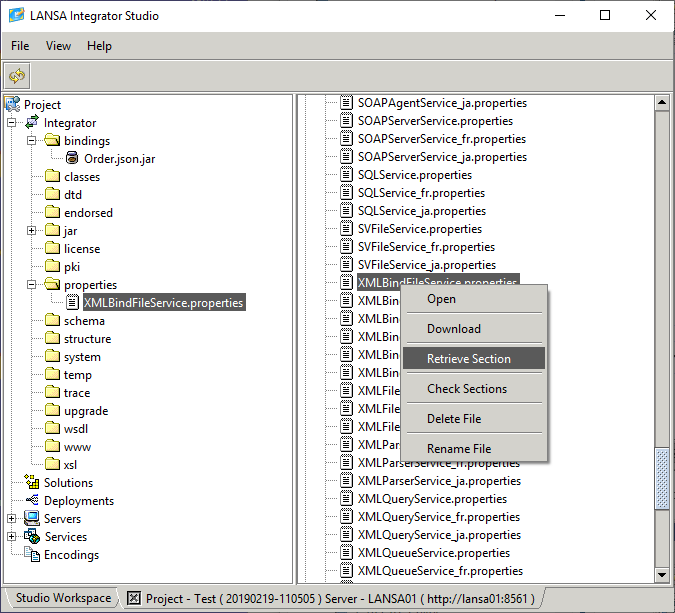Click the Solutions node icon
The height and width of the screenshot is (613, 675).
32,482
